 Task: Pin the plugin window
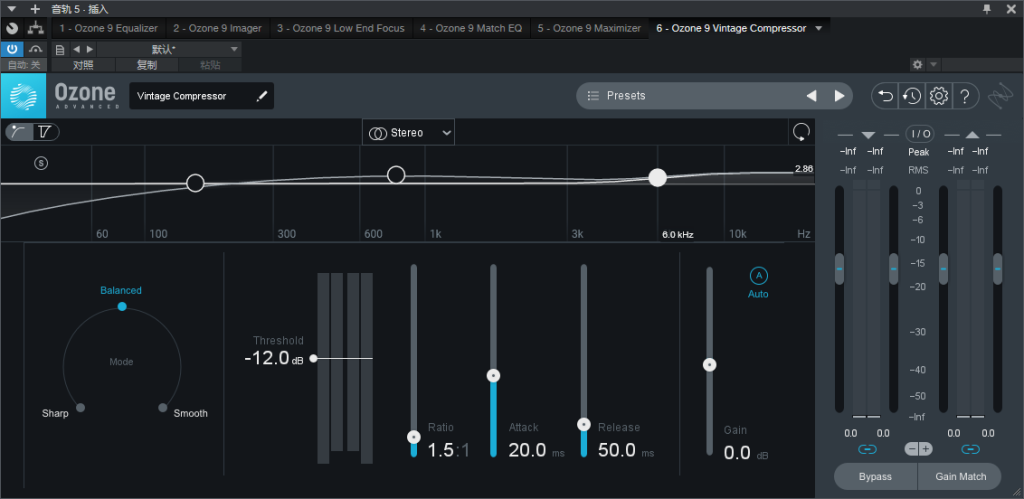click(986, 8)
